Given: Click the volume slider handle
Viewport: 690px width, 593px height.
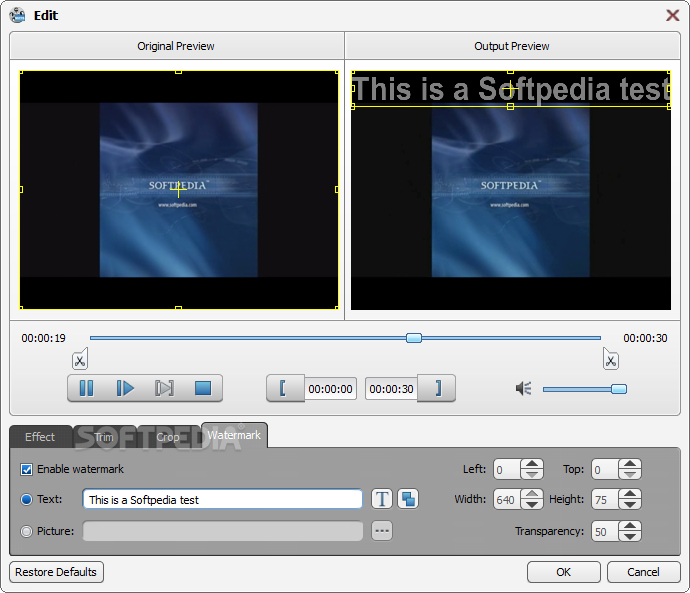Looking at the screenshot, I should (619, 389).
